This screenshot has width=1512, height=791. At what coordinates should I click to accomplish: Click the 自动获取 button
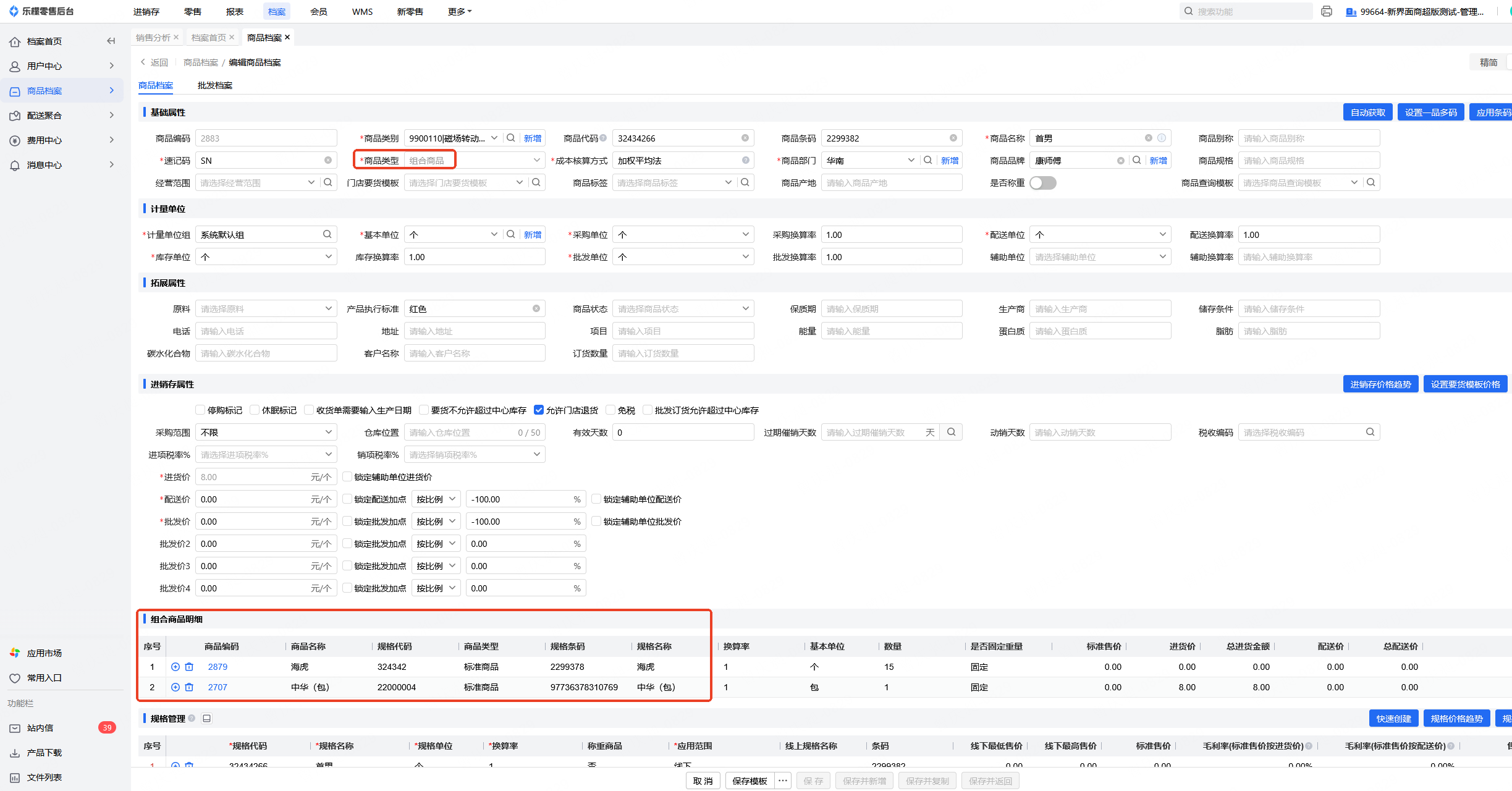point(1367,112)
